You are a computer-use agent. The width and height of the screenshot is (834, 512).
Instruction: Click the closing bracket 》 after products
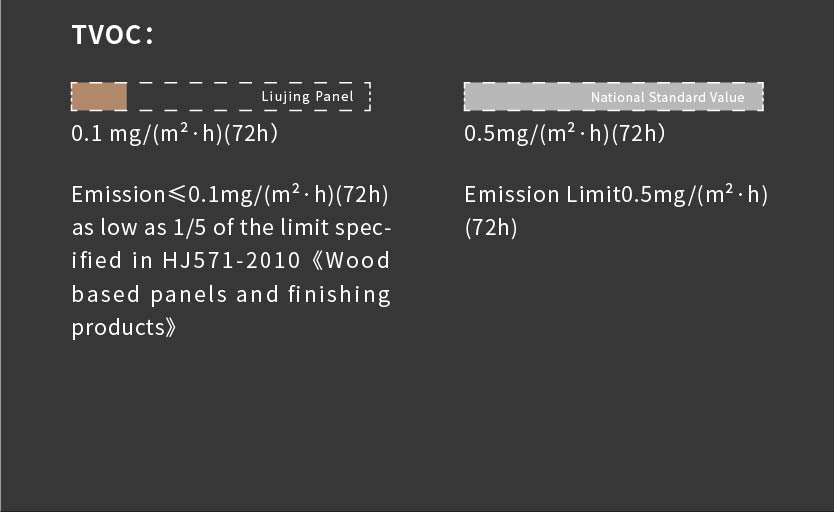[169, 328]
